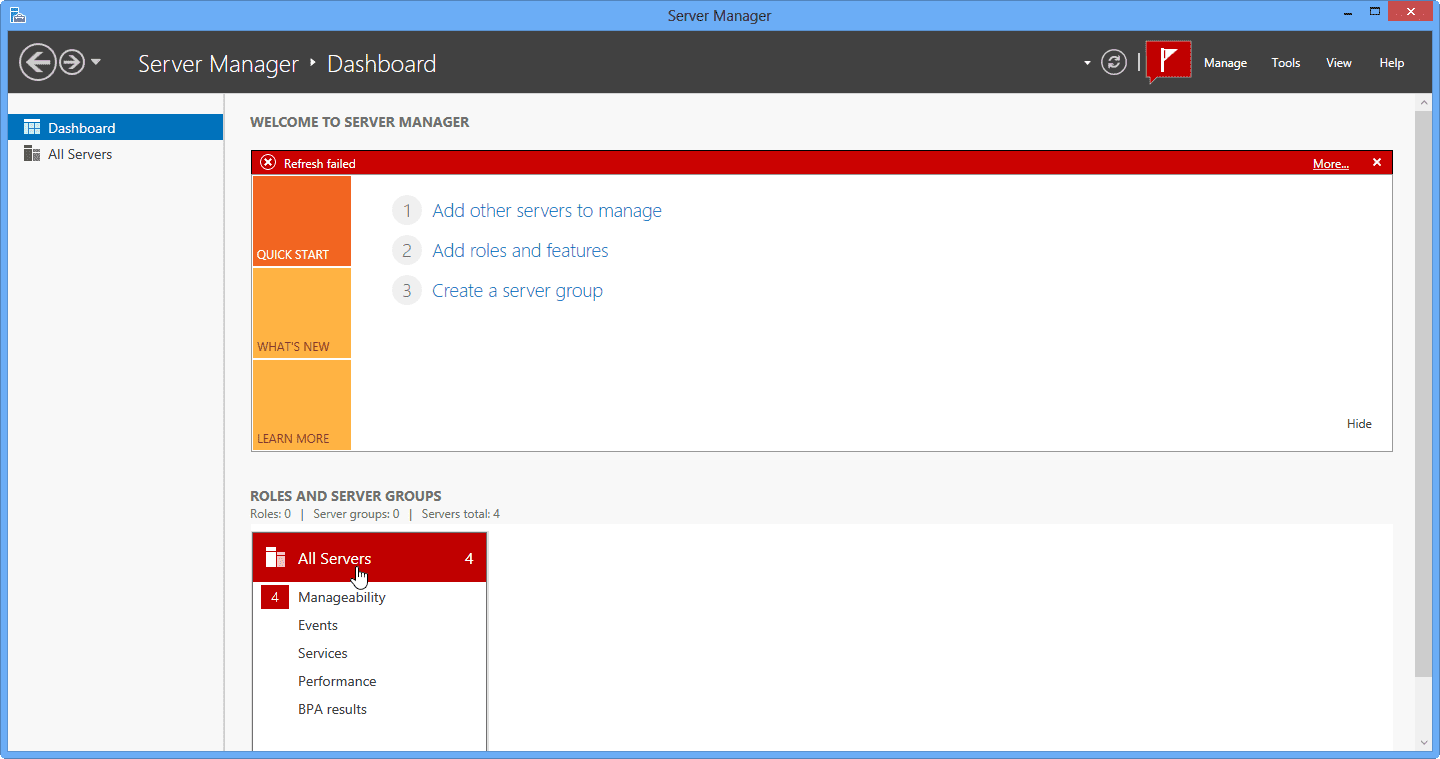Click the Server Manager breadcrumb text
Image resolution: width=1440 pixels, height=759 pixels.
pyautogui.click(x=218, y=64)
